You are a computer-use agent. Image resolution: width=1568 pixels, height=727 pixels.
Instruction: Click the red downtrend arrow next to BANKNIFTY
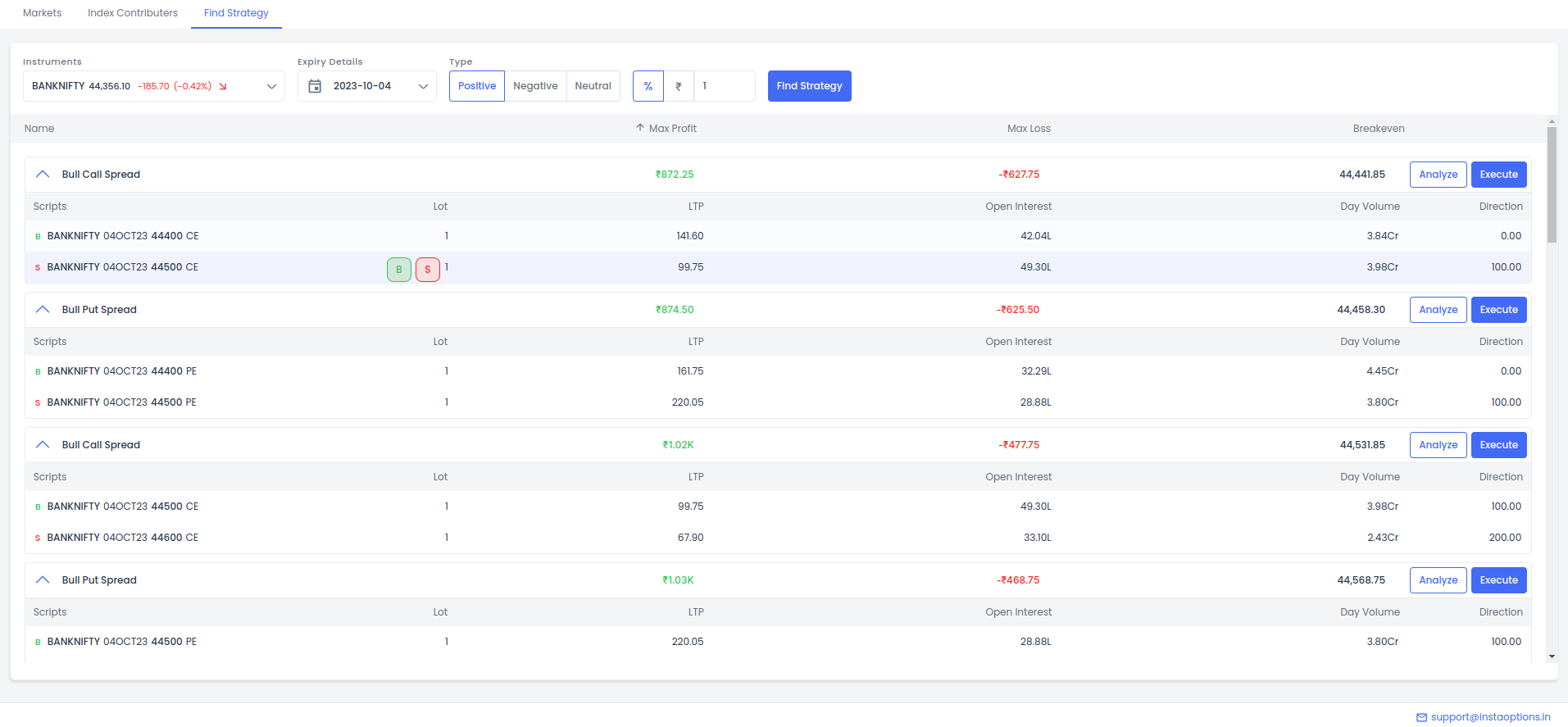tap(223, 86)
